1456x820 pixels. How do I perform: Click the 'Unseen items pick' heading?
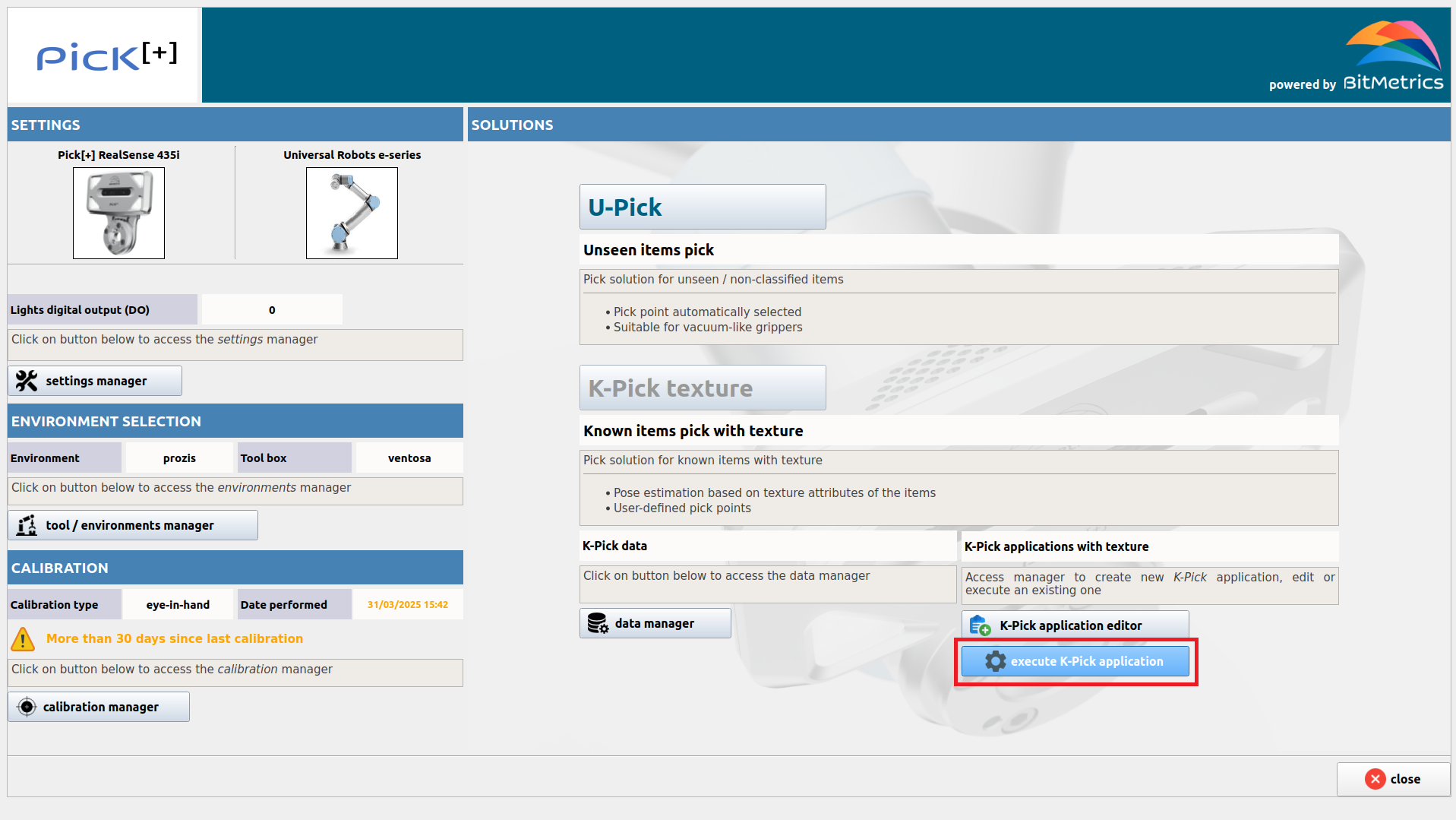pos(649,250)
